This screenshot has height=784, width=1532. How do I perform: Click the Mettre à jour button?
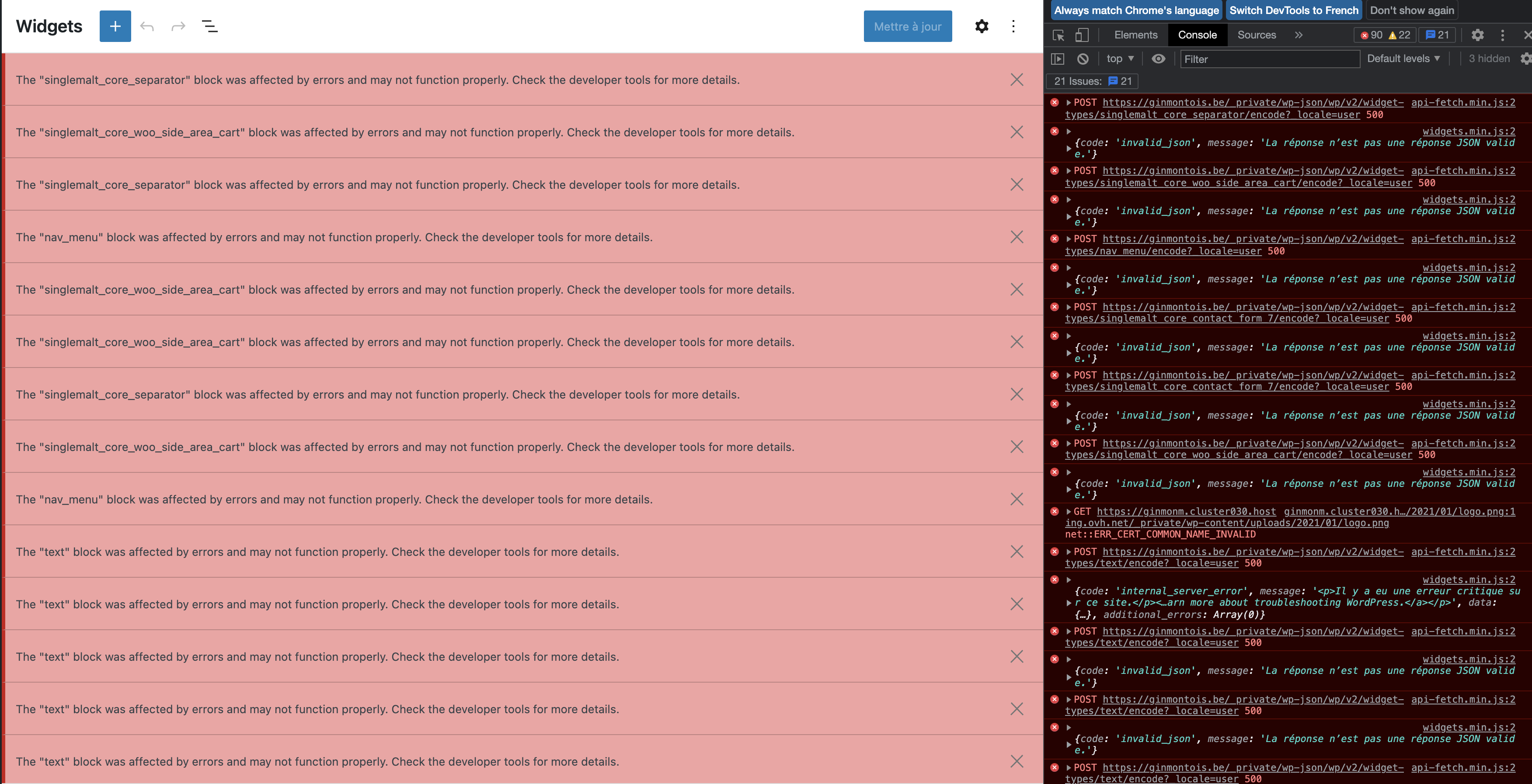click(x=907, y=26)
